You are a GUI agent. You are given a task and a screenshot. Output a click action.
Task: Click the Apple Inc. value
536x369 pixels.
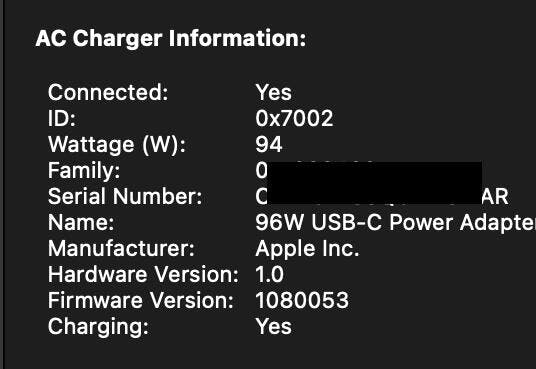[307, 249]
